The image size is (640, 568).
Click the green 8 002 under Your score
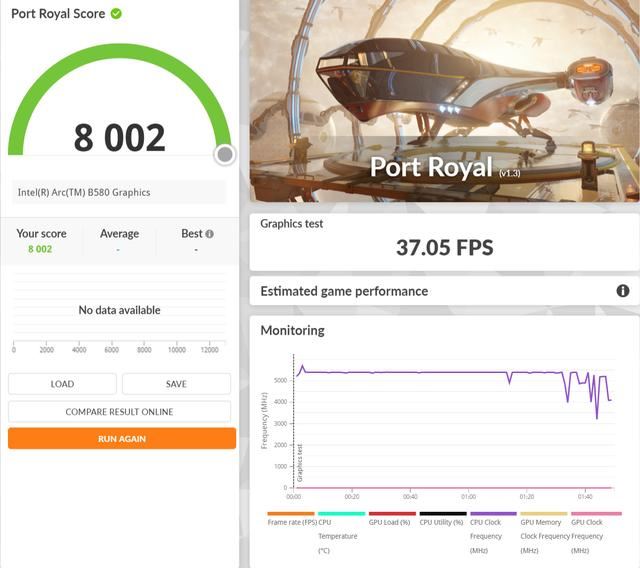click(x=40, y=249)
